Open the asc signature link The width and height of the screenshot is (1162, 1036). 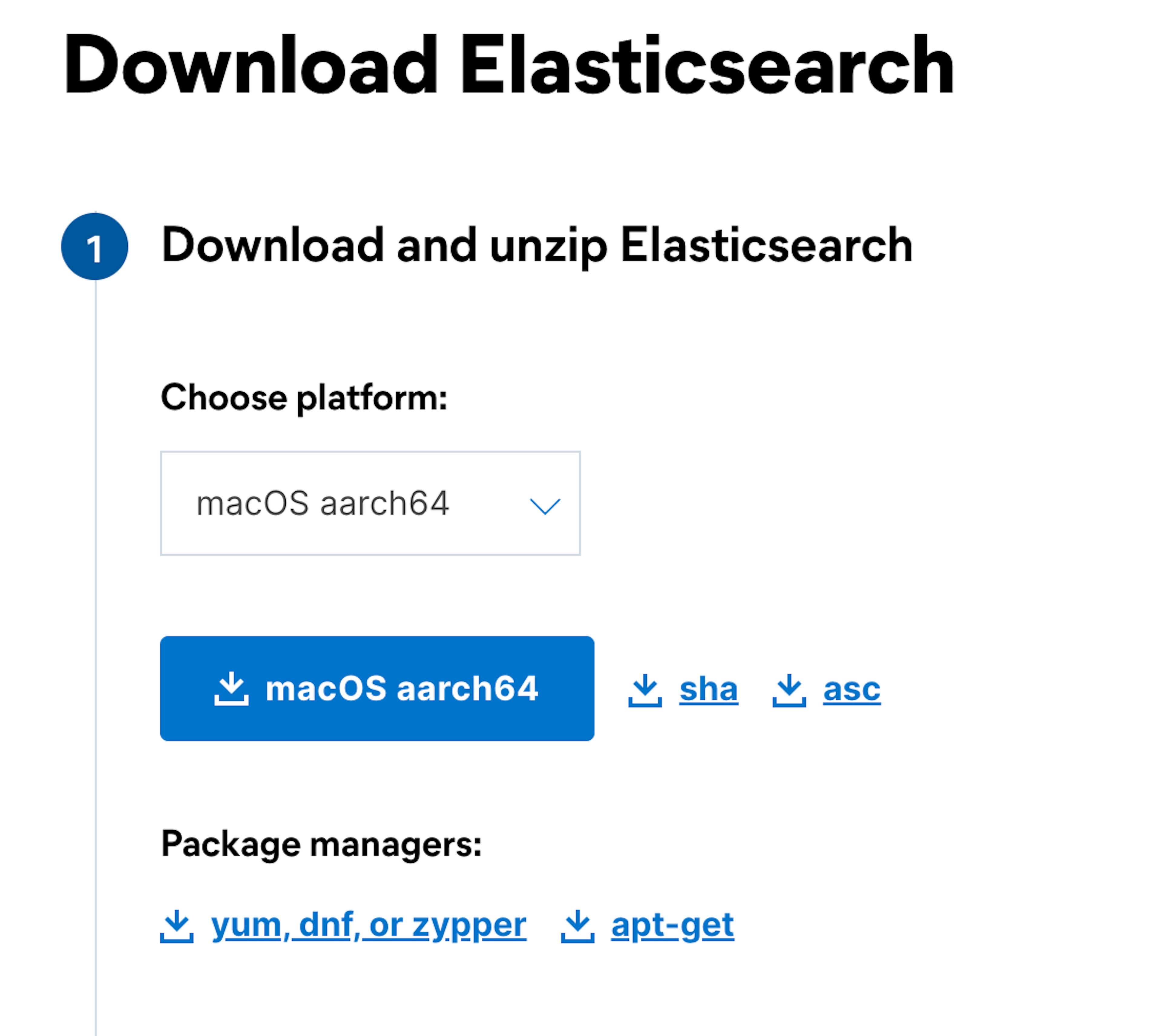pos(851,690)
